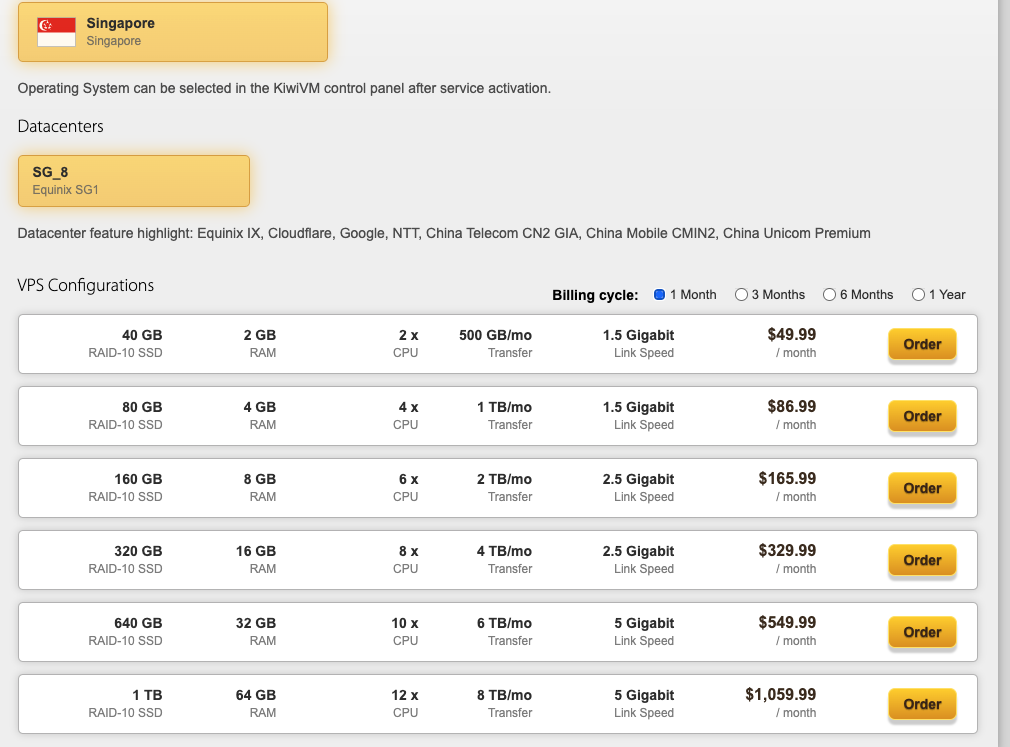Click the 160 GB storage value
Image resolution: width=1010 pixels, height=747 pixels.
click(x=138, y=480)
